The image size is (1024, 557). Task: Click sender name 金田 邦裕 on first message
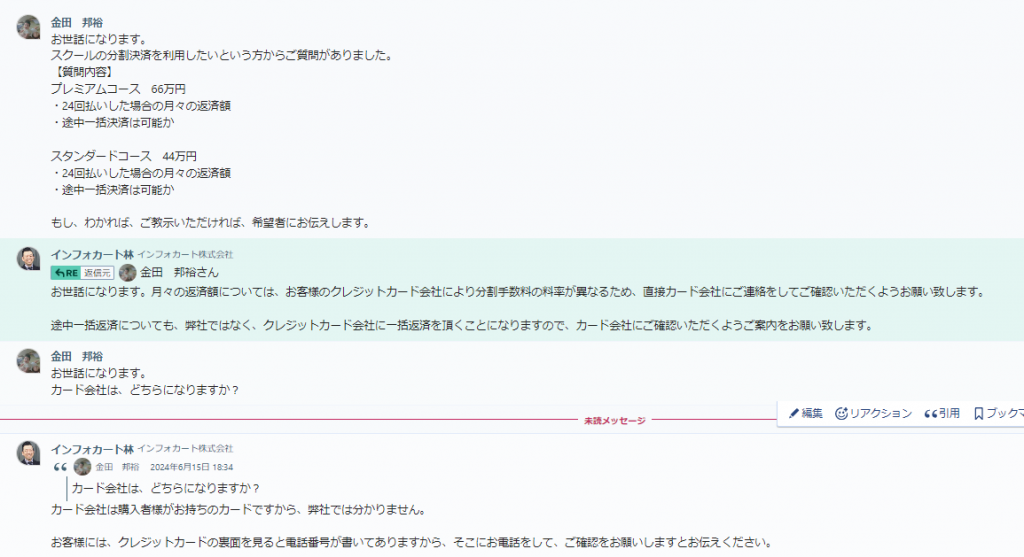pos(77,22)
